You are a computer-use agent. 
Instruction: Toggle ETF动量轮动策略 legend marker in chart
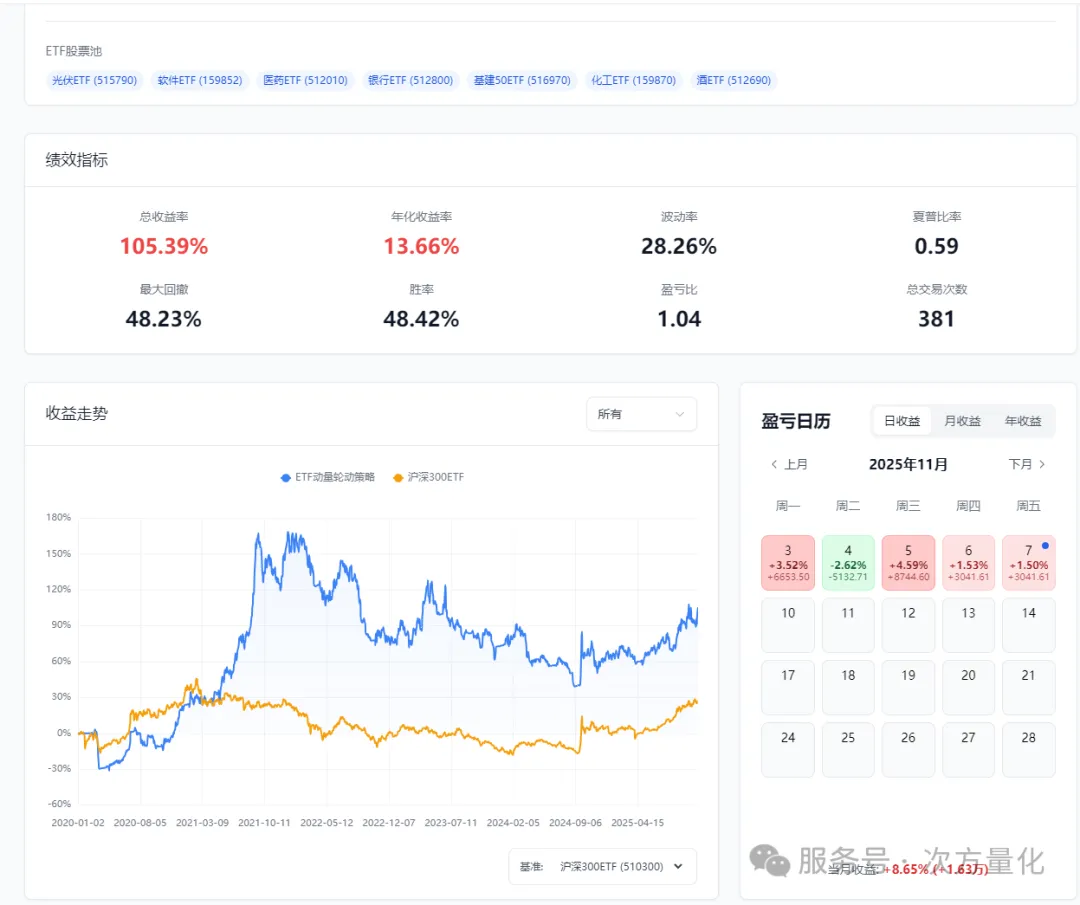coord(286,478)
